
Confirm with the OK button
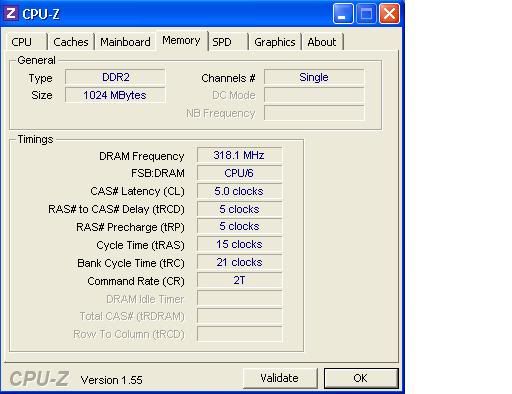pos(361,378)
